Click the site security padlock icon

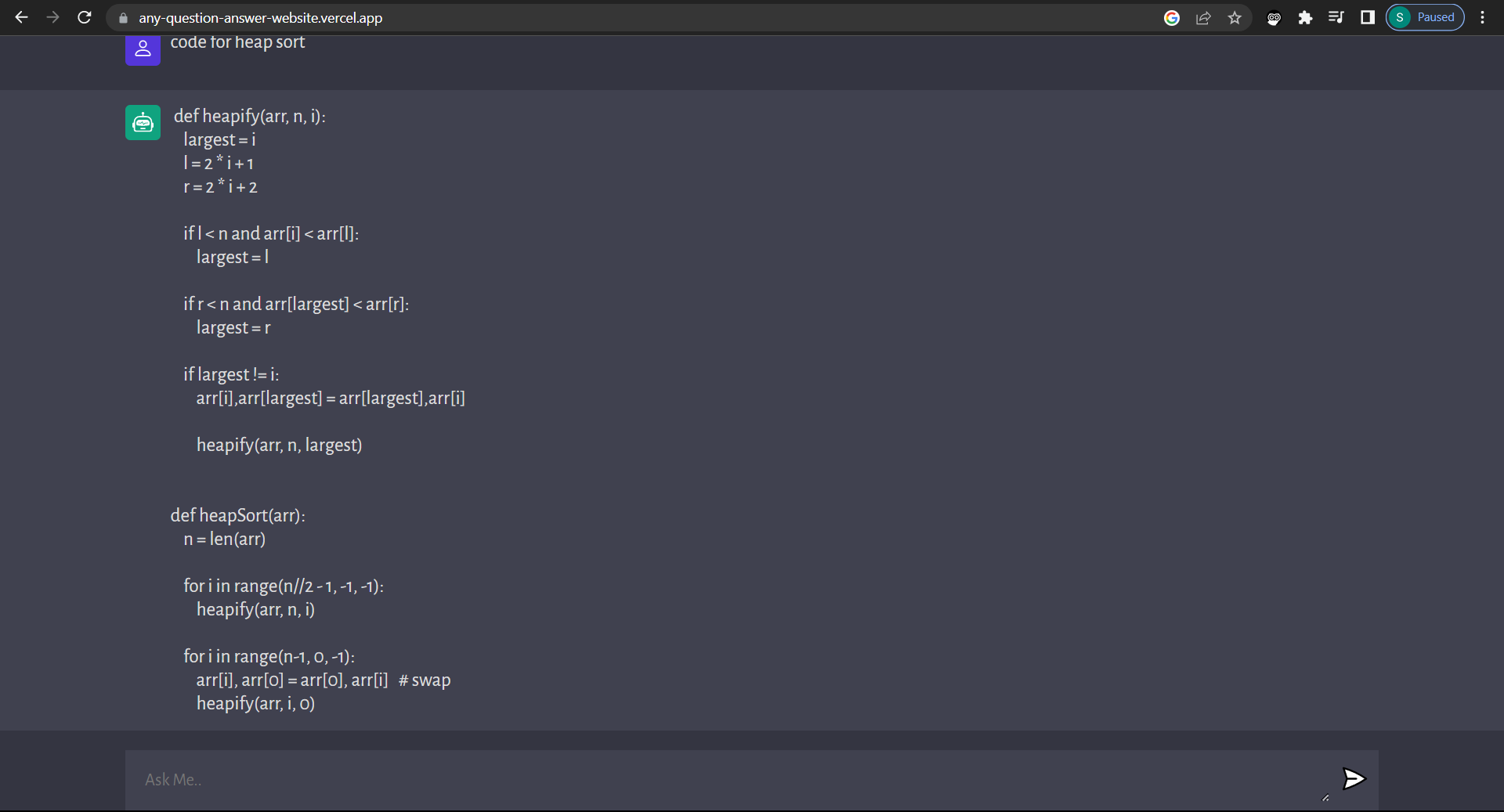click(122, 17)
